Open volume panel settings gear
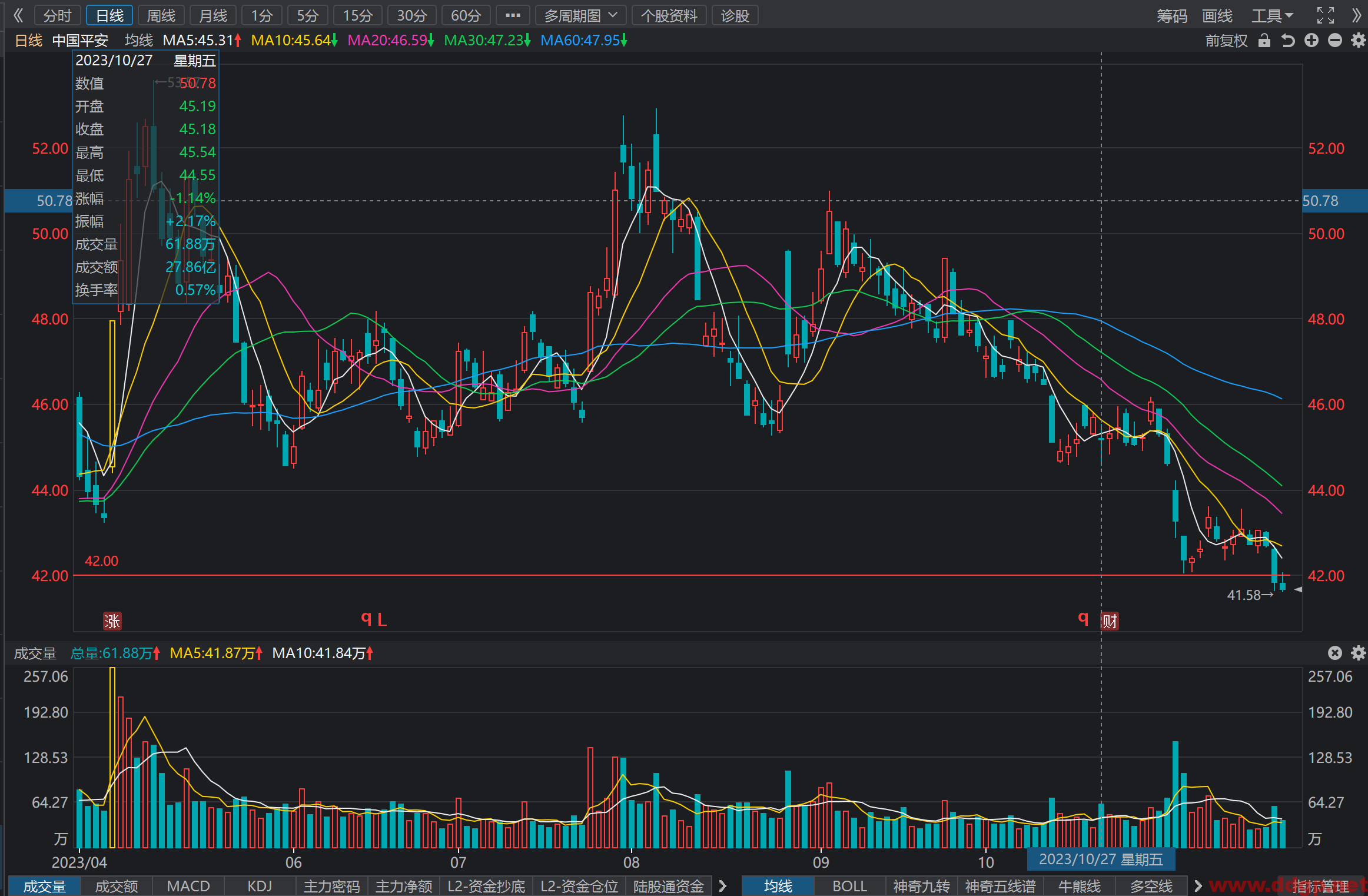The height and width of the screenshot is (896, 1368). click(x=1358, y=653)
